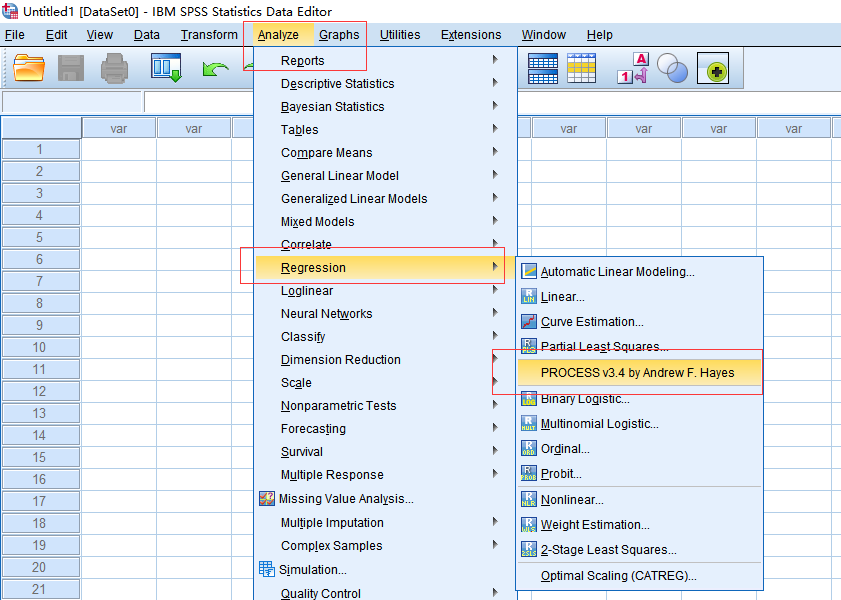Select row 5 header in data grid
This screenshot has height=600, width=841.
[40, 238]
